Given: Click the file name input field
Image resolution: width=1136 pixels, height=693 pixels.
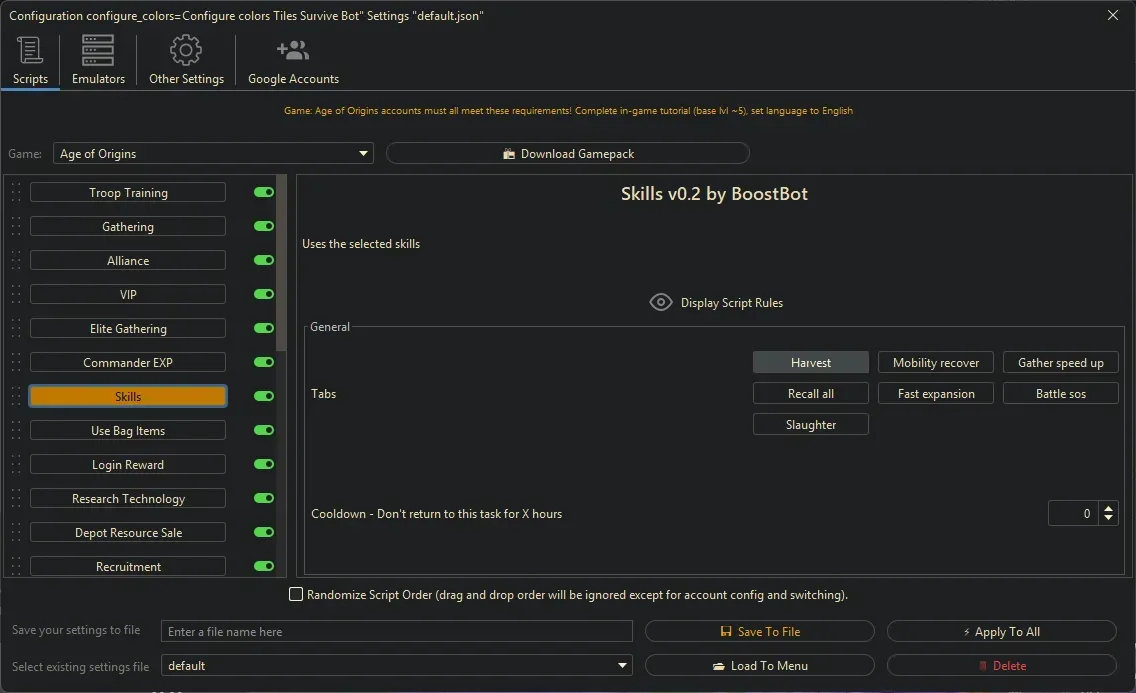Looking at the screenshot, I should coord(395,631).
